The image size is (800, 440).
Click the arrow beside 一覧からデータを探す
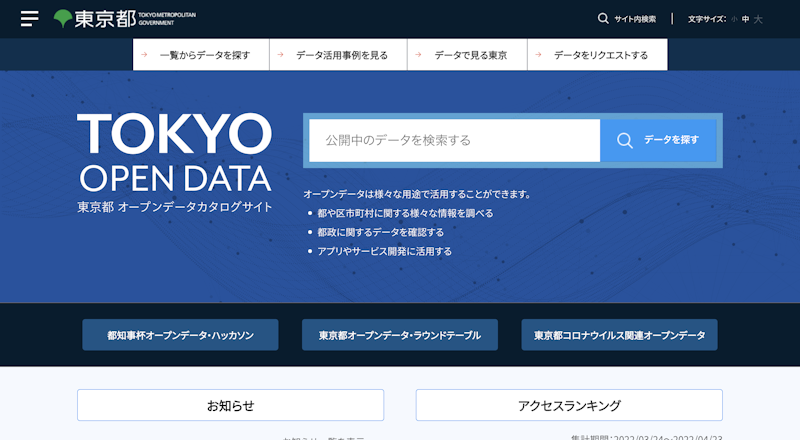tap(145, 55)
